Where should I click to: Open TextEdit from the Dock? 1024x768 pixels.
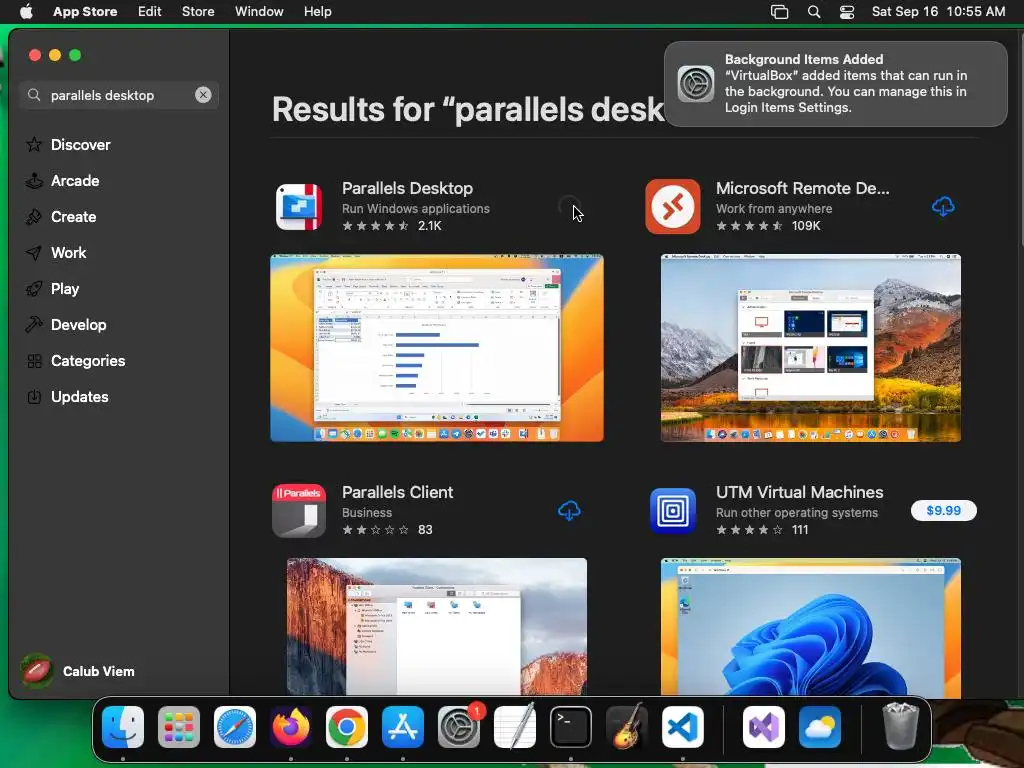(x=515, y=727)
